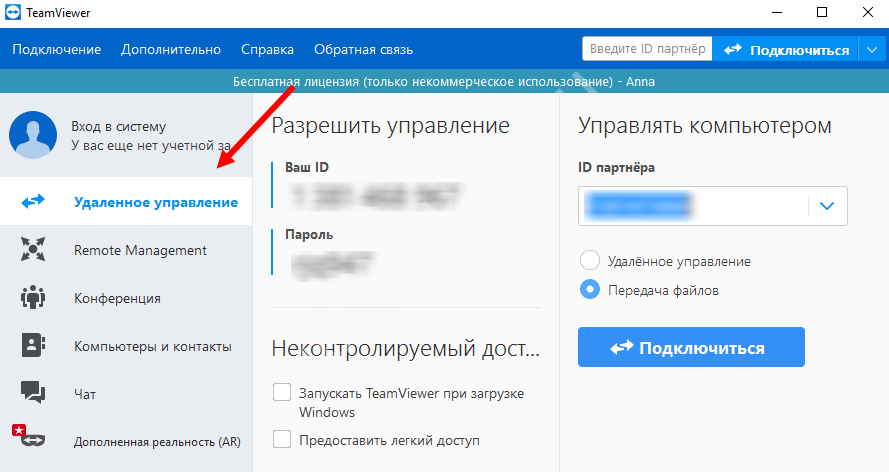Open the Обратная связь menu
Viewport: 889px width, 472px height.
coord(363,49)
